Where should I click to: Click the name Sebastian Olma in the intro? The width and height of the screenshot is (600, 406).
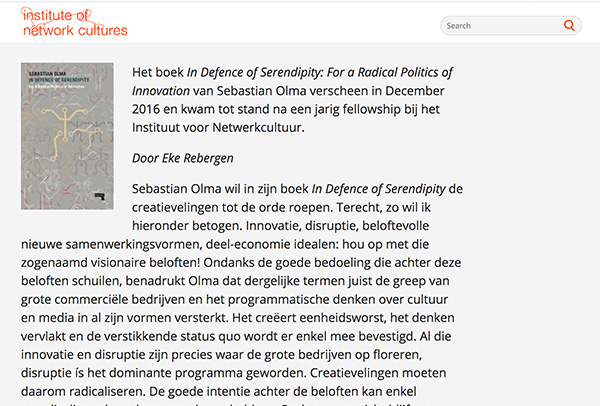[x=261, y=91]
